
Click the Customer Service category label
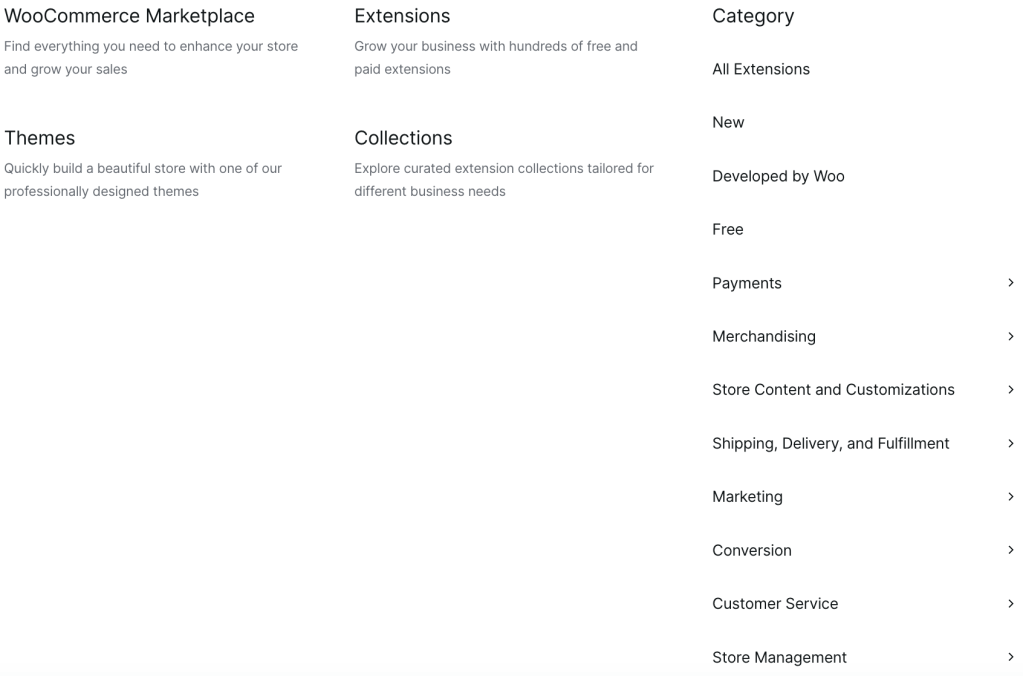point(775,604)
